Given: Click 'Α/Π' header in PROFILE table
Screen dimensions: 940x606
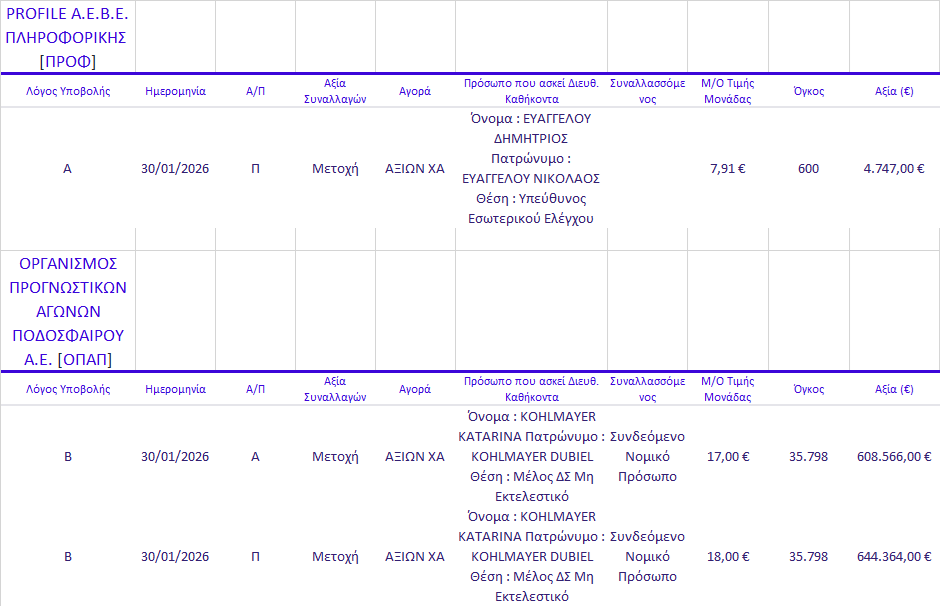Looking at the screenshot, I should point(255,91).
